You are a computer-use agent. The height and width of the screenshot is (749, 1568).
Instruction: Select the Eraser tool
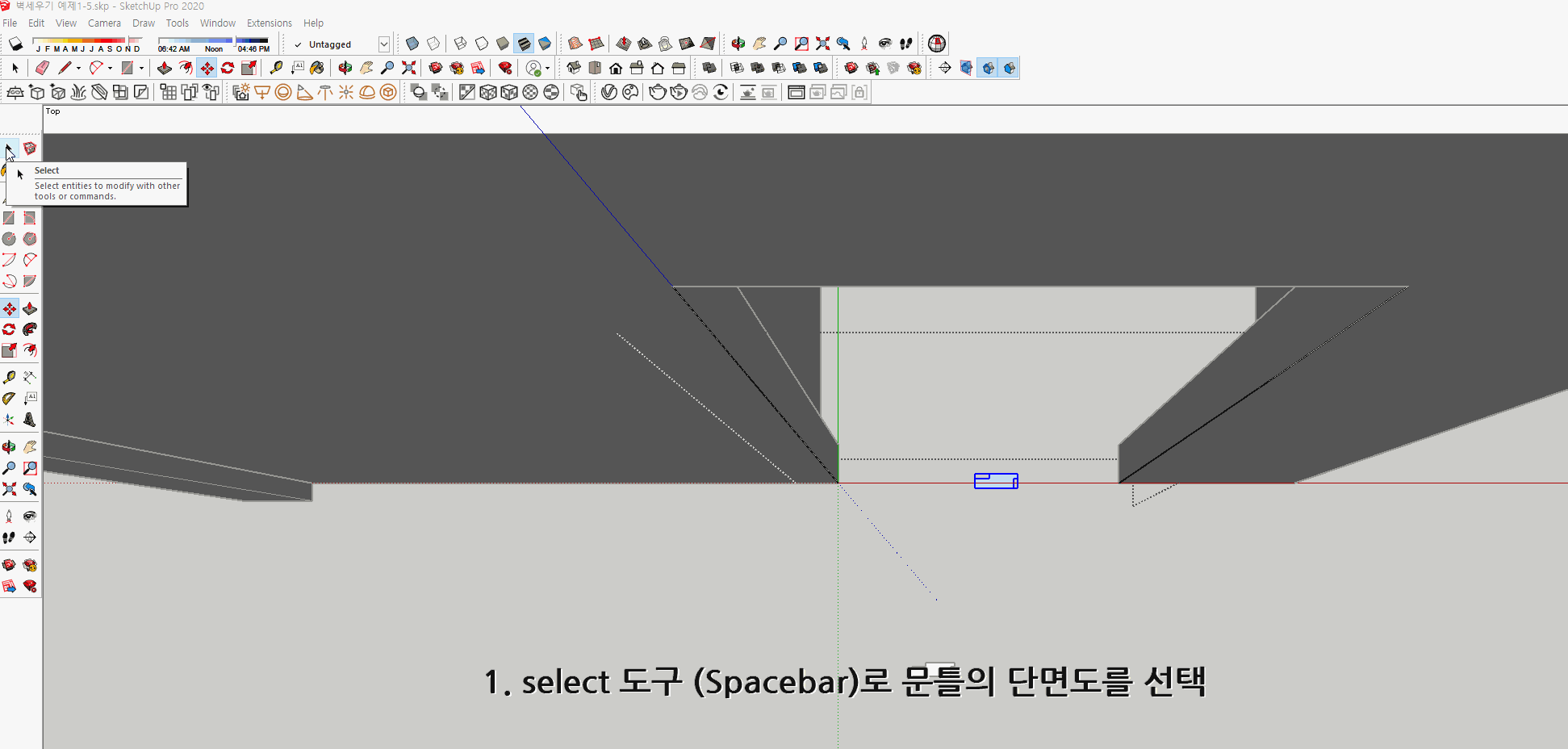click(x=43, y=68)
